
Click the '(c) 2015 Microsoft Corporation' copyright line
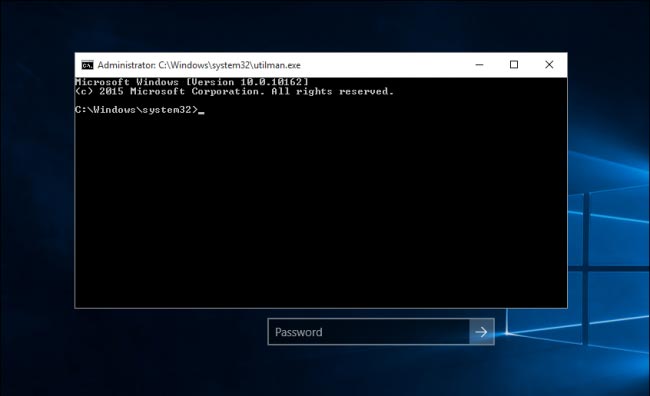234,92
